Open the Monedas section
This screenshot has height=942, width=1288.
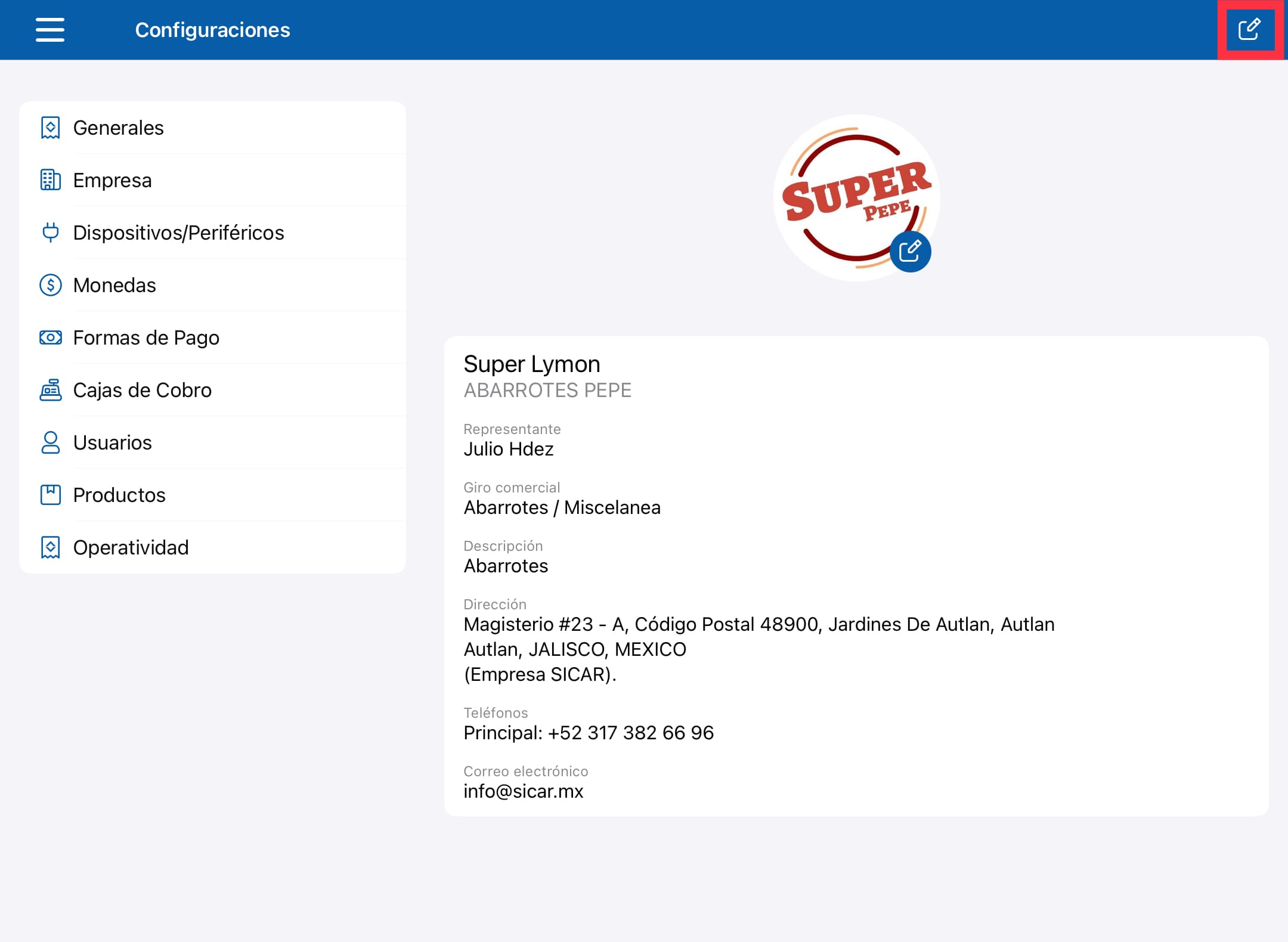tap(213, 285)
